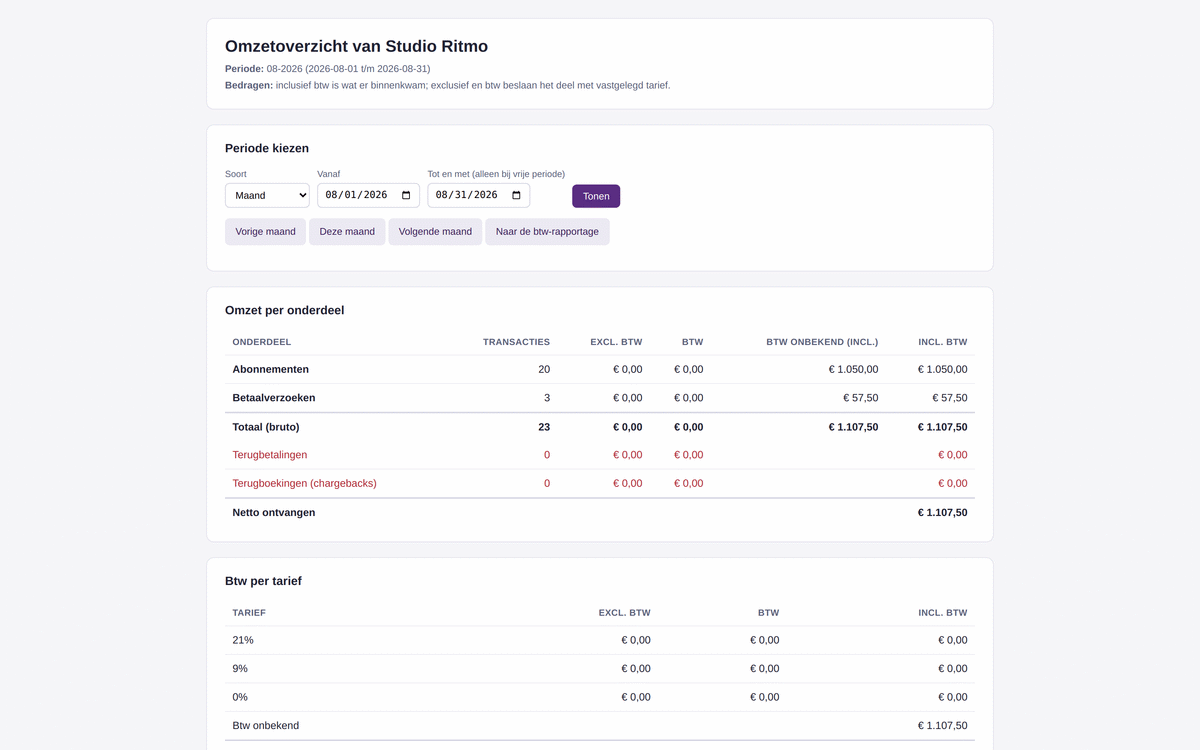This screenshot has height=750, width=1200.
Task: Click the red Terugbetalingen row label
Action: pyautogui.click(x=270, y=455)
